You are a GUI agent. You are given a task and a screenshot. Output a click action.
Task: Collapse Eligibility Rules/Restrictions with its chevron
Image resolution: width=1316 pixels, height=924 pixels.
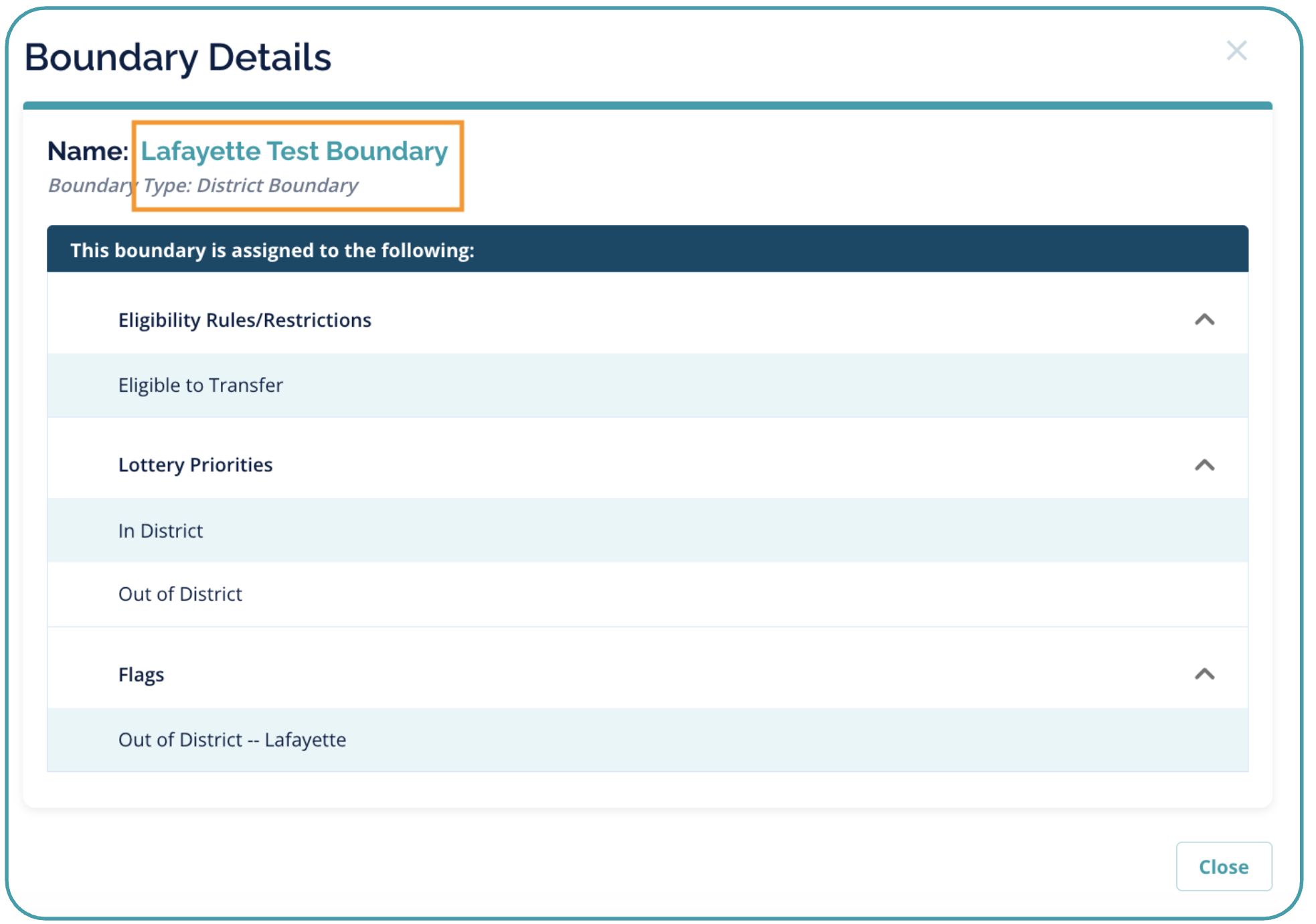[1204, 320]
